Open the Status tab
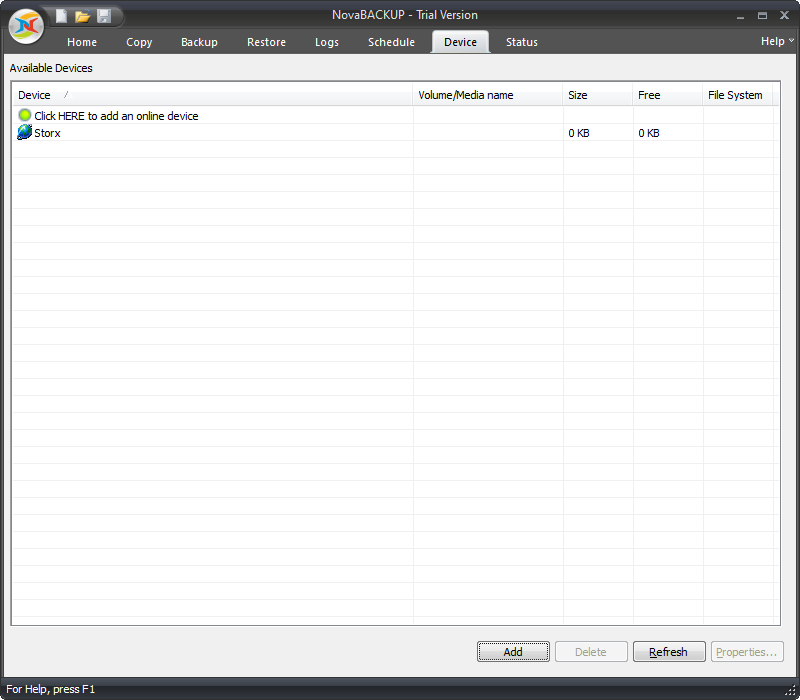The width and height of the screenshot is (800, 700). (521, 42)
